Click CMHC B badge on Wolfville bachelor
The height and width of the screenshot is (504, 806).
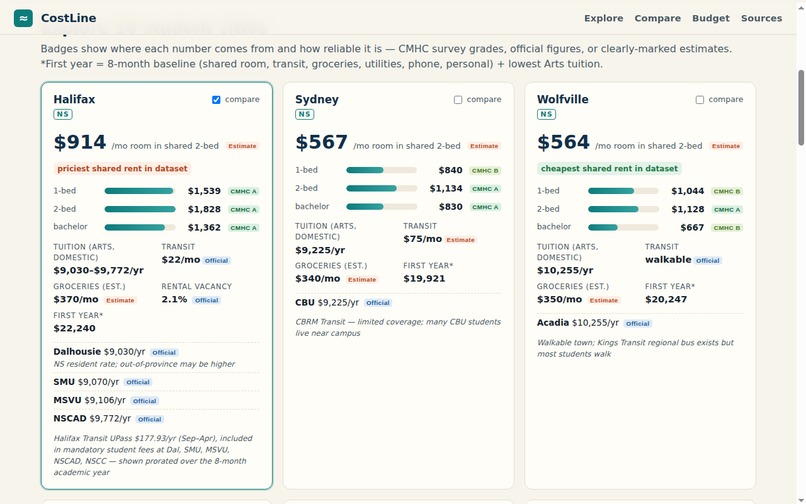click(x=727, y=228)
